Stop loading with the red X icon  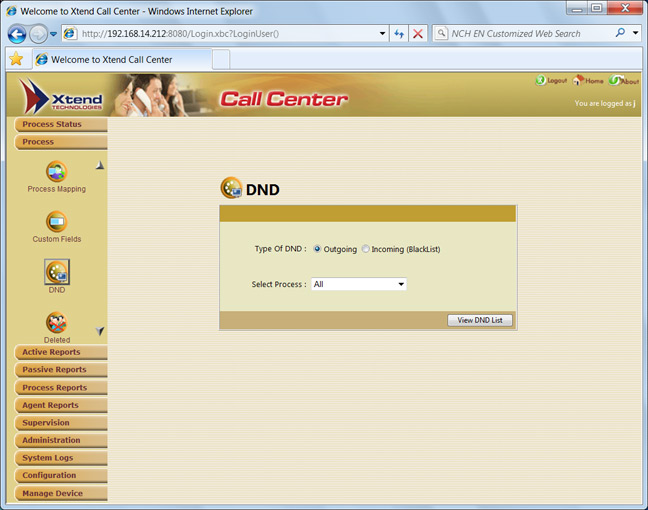click(418, 33)
